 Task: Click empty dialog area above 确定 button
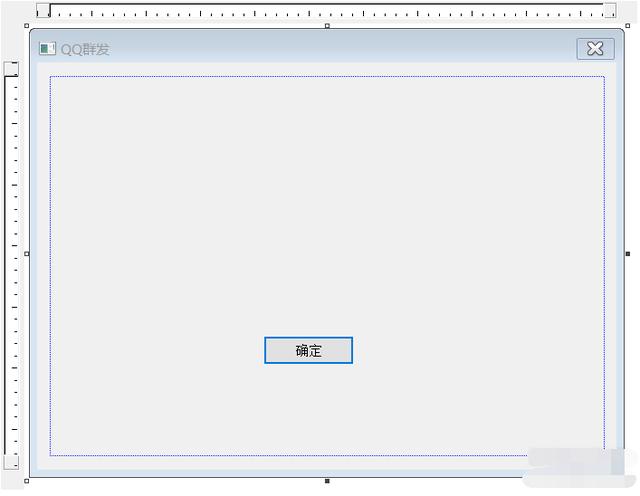pos(308,204)
